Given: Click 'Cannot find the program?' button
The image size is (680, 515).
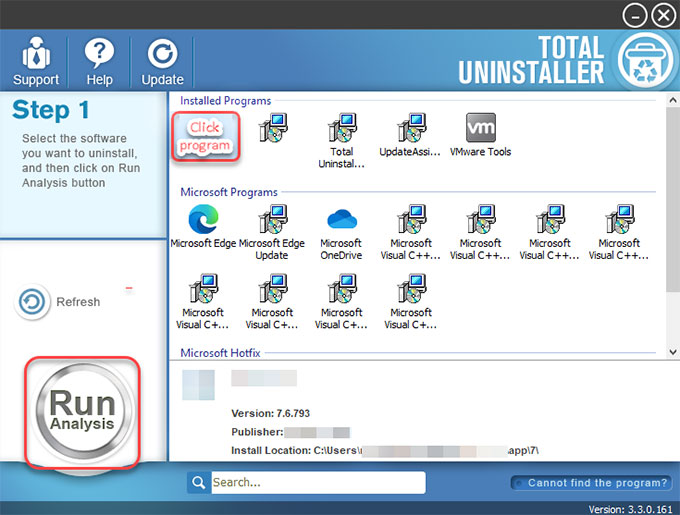Looking at the screenshot, I should tap(592, 483).
